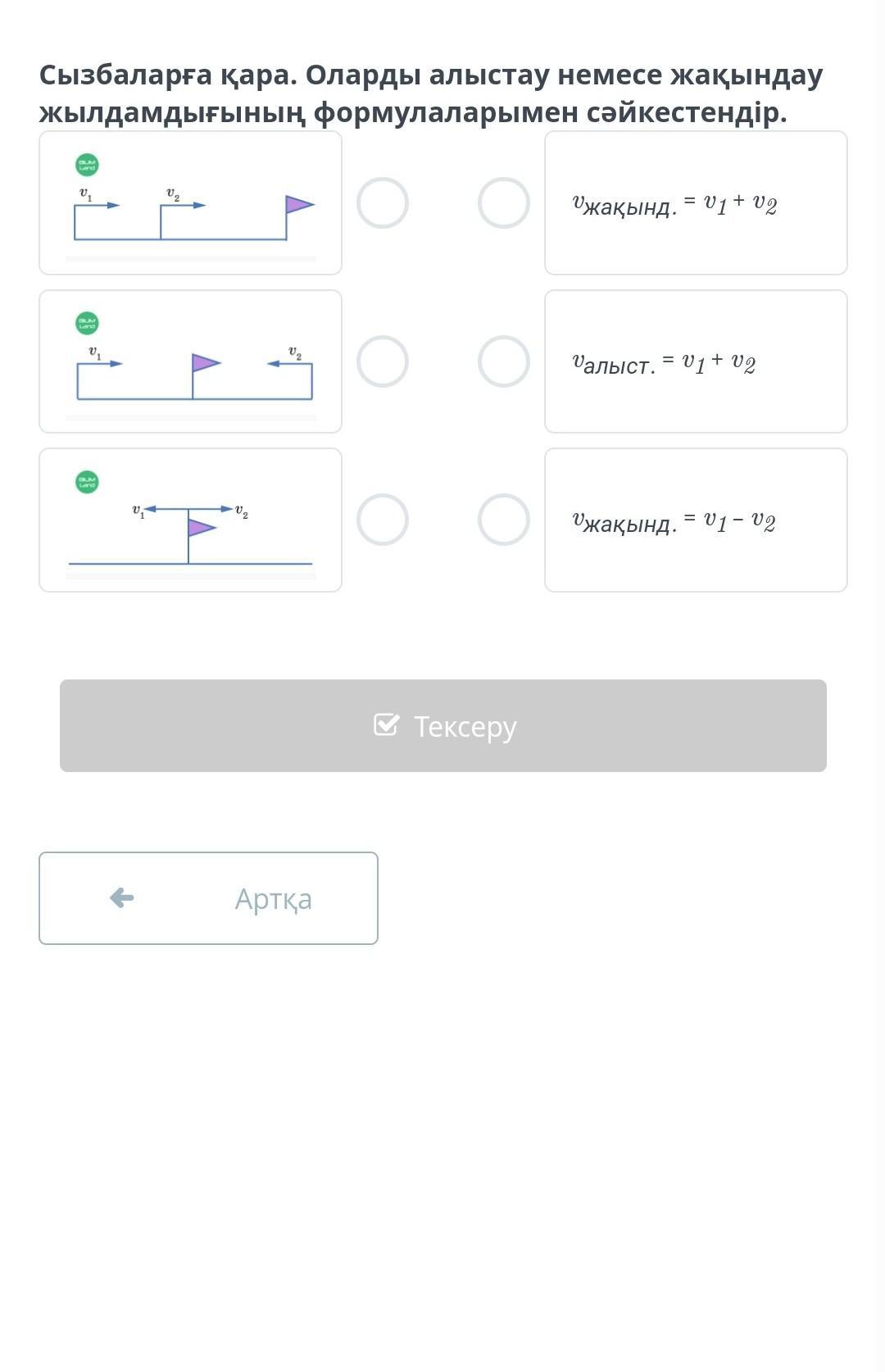Click the checkmark icon on Тексеру
Viewport: 885px width, 1372px height.
coord(386,725)
